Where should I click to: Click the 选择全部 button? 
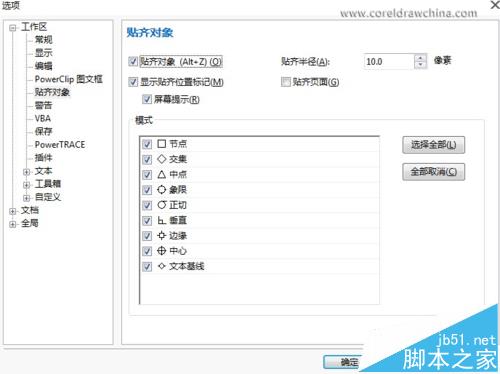point(433,145)
